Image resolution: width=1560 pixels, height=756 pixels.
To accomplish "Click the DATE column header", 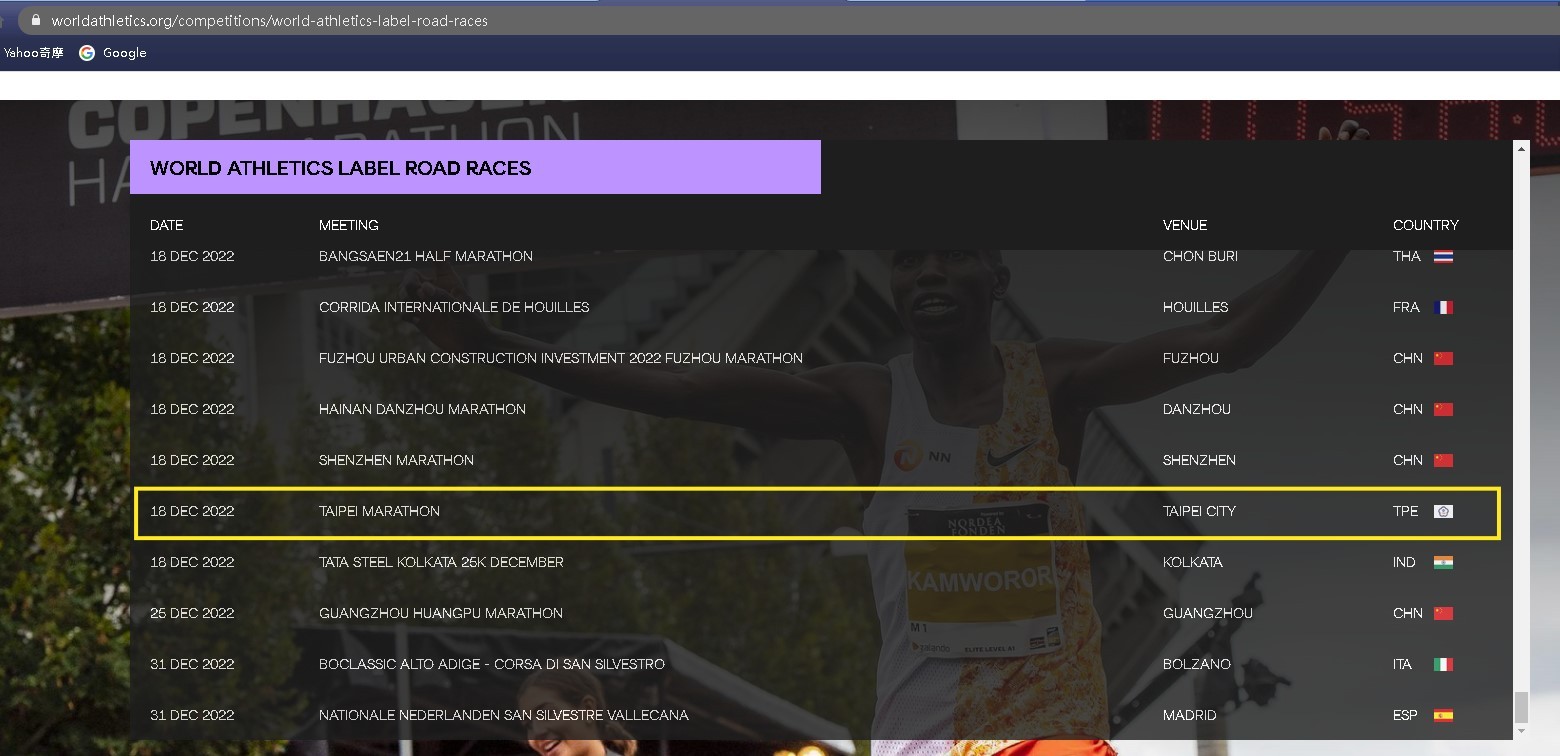I will click(x=167, y=225).
